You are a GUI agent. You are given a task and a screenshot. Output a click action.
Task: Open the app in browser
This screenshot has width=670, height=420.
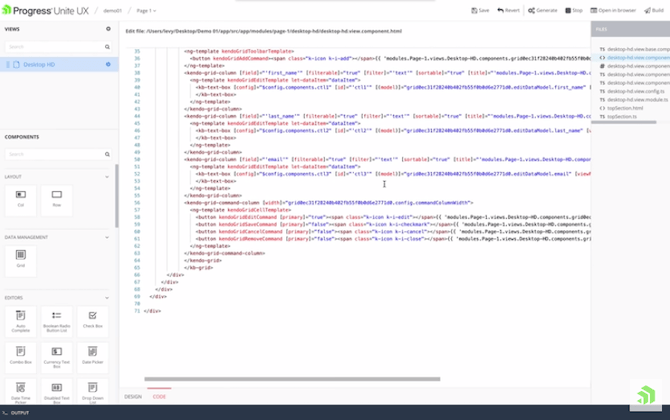(x=613, y=10)
